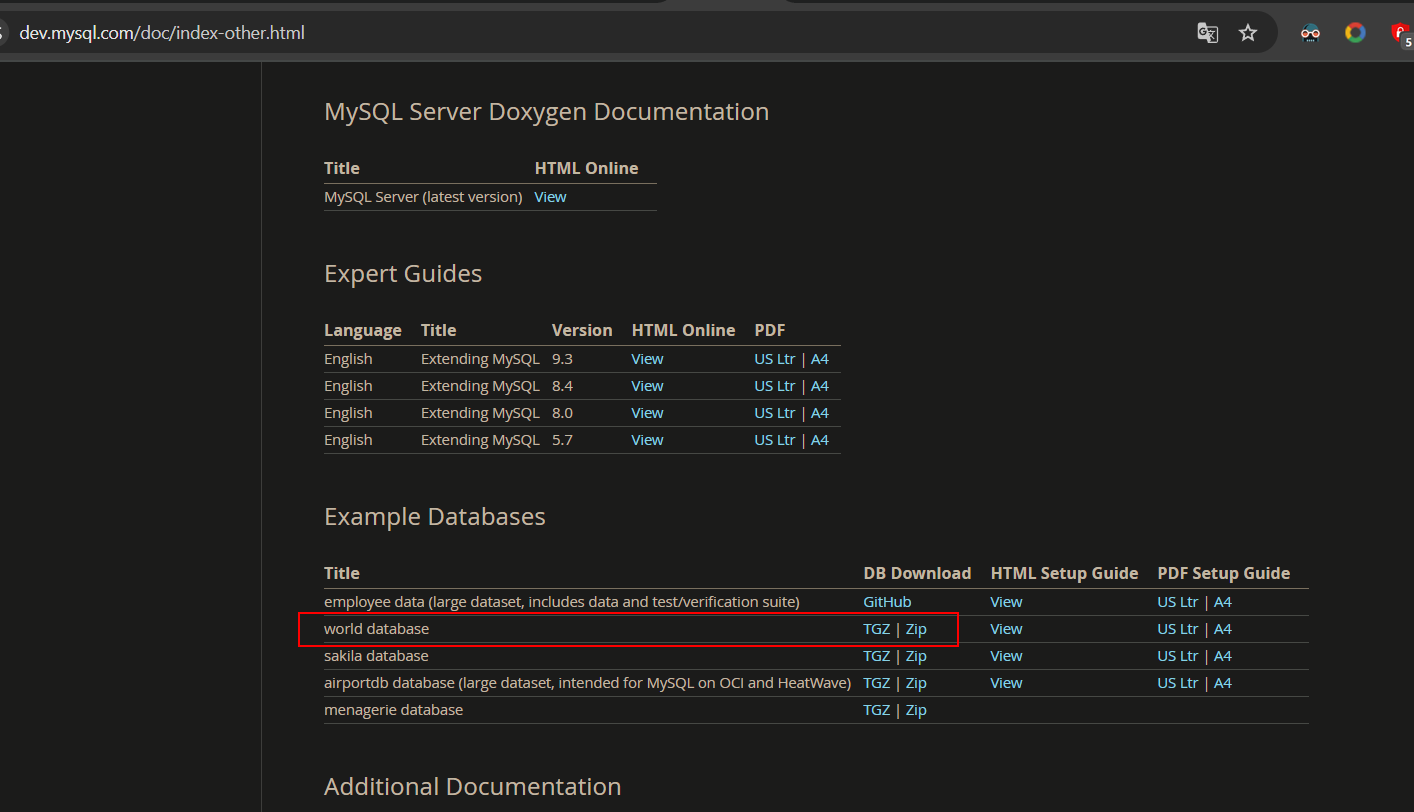Click the 'airportdb database' title cell
The image size is (1414, 812).
(587, 683)
